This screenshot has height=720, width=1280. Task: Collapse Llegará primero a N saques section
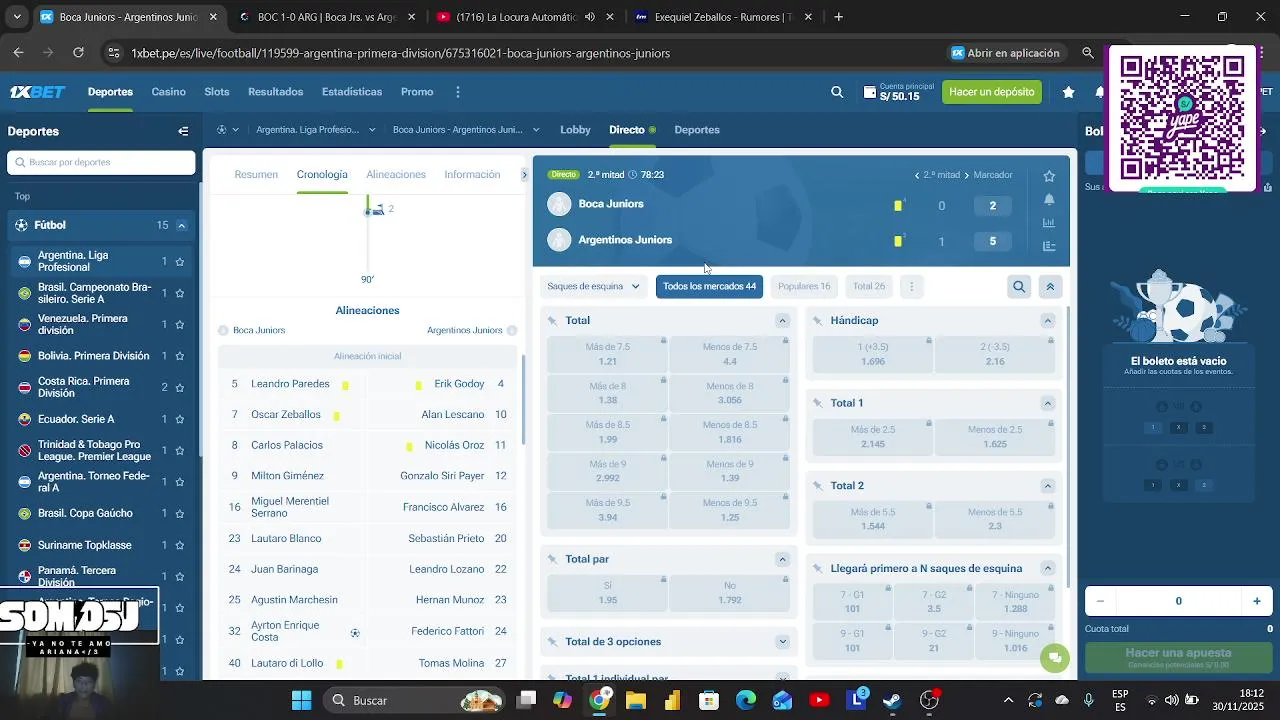(1047, 569)
